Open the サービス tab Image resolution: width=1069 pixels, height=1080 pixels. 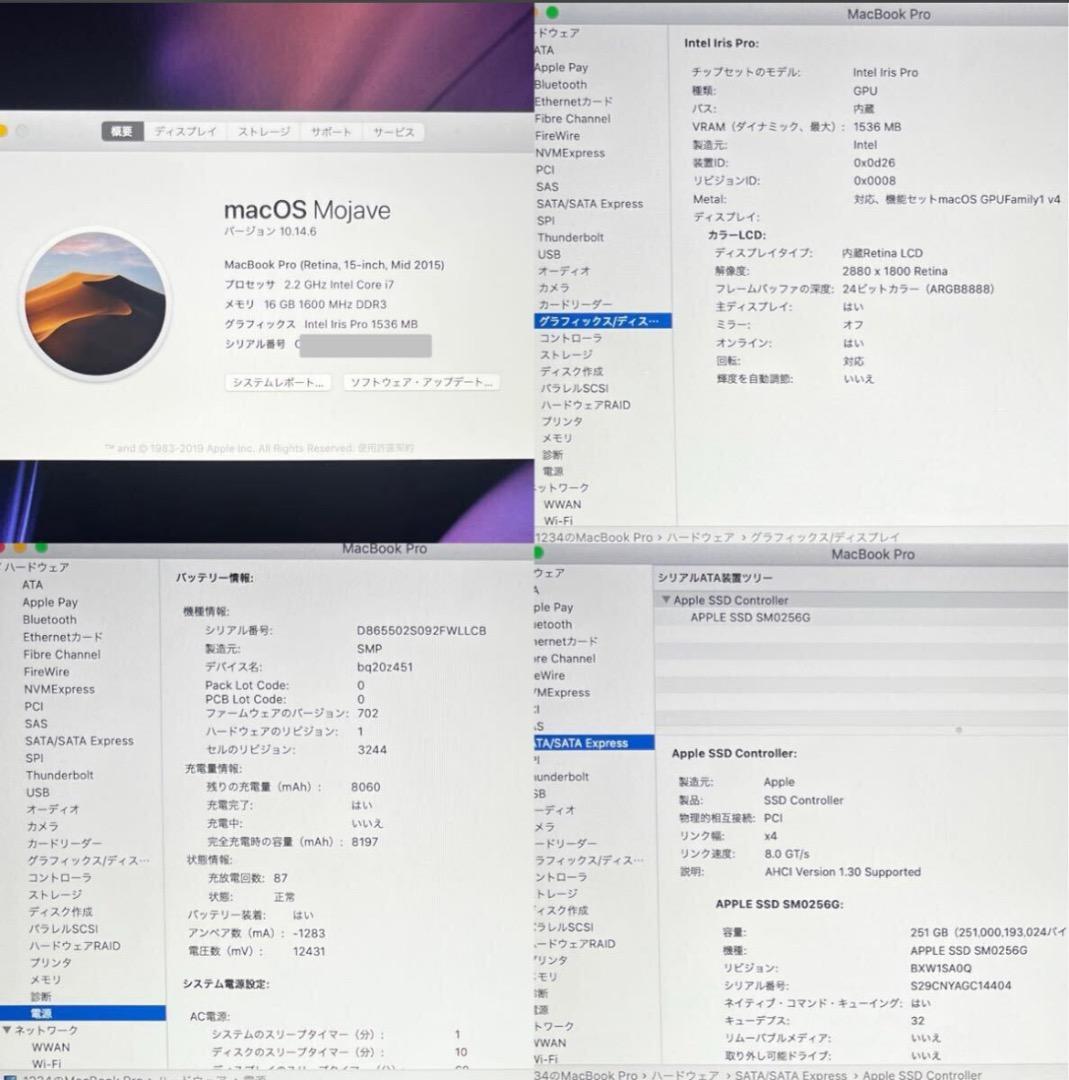tap(393, 131)
